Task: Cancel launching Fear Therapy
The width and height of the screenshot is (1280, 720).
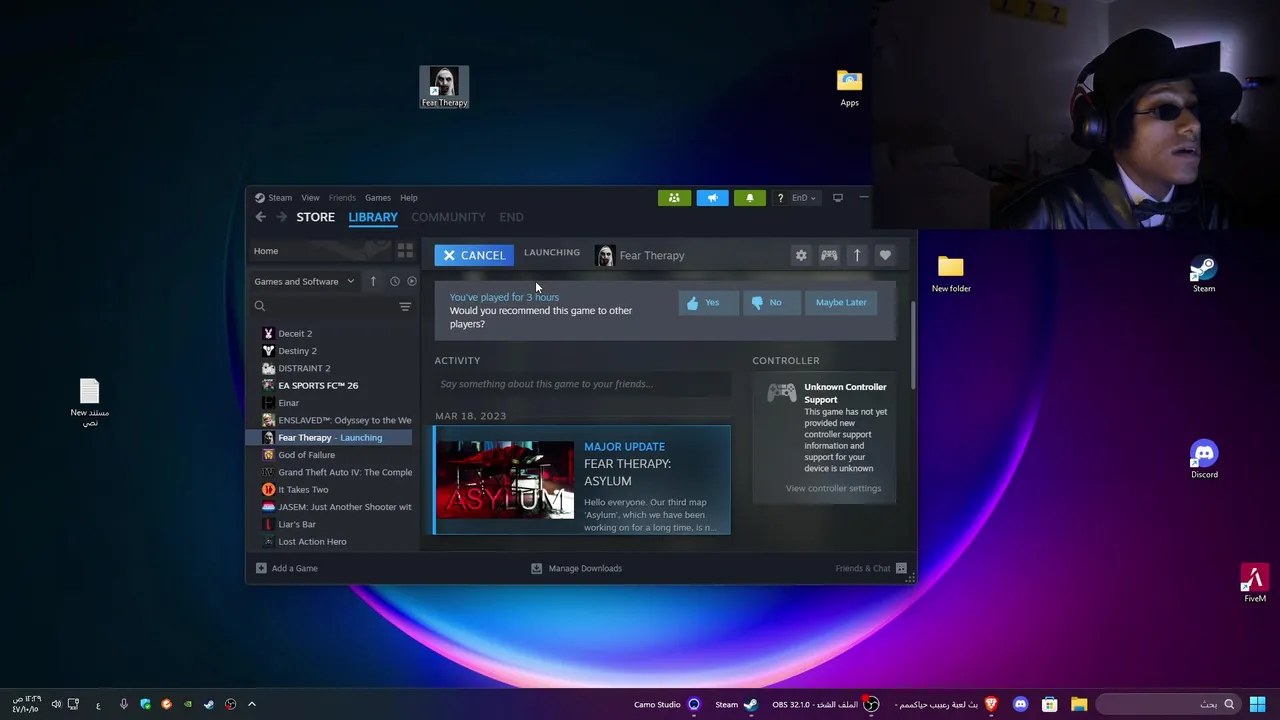Action: click(474, 256)
